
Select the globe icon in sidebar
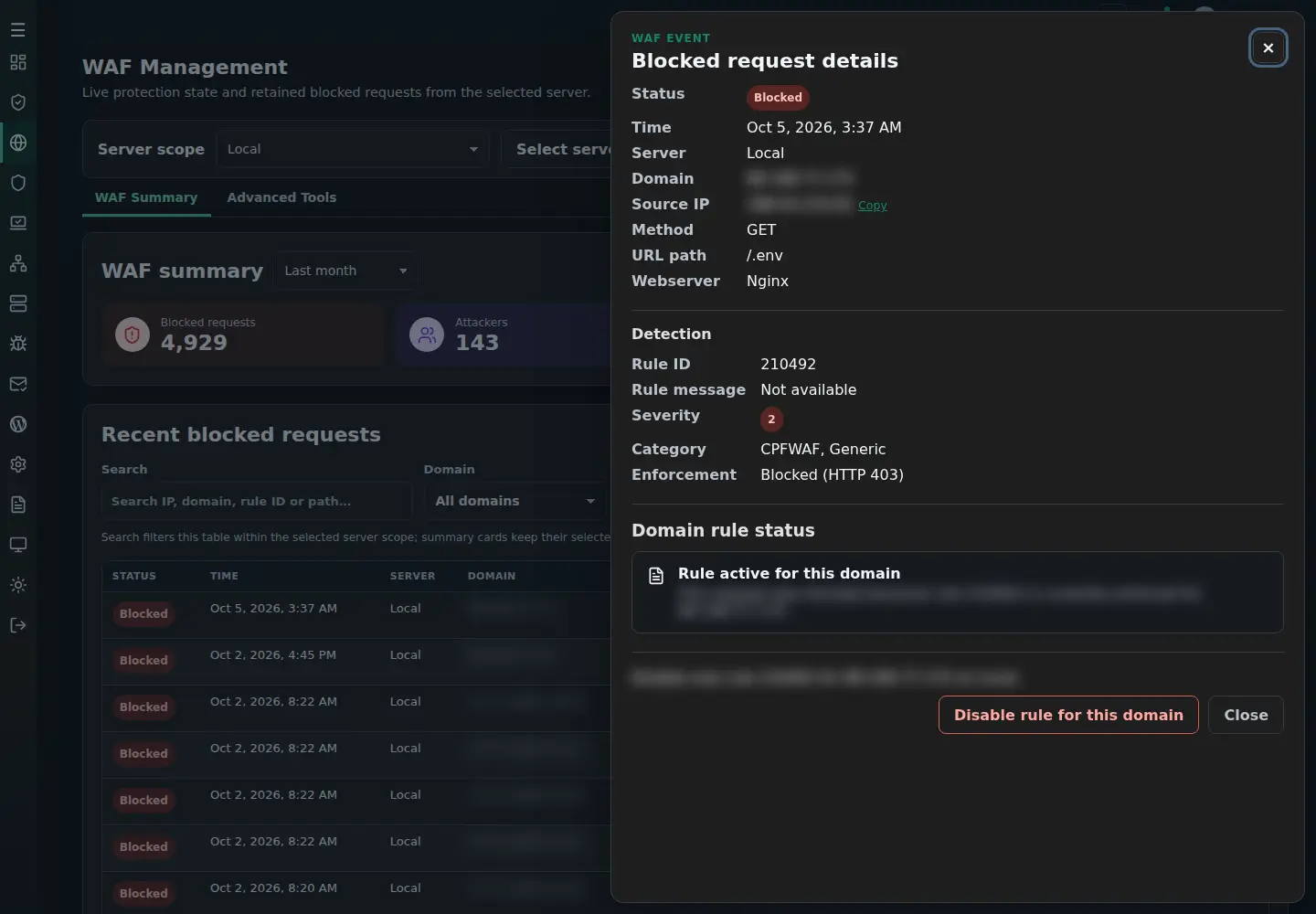click(x=18, y=143)
